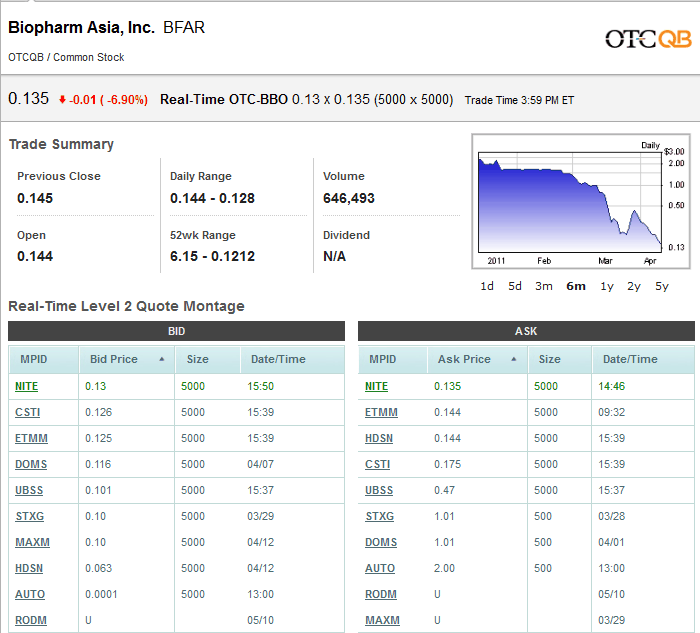Sort bids by Bid Price arrow
The image size is (700, 633).
pyautogui.click(x=162, y=359)
